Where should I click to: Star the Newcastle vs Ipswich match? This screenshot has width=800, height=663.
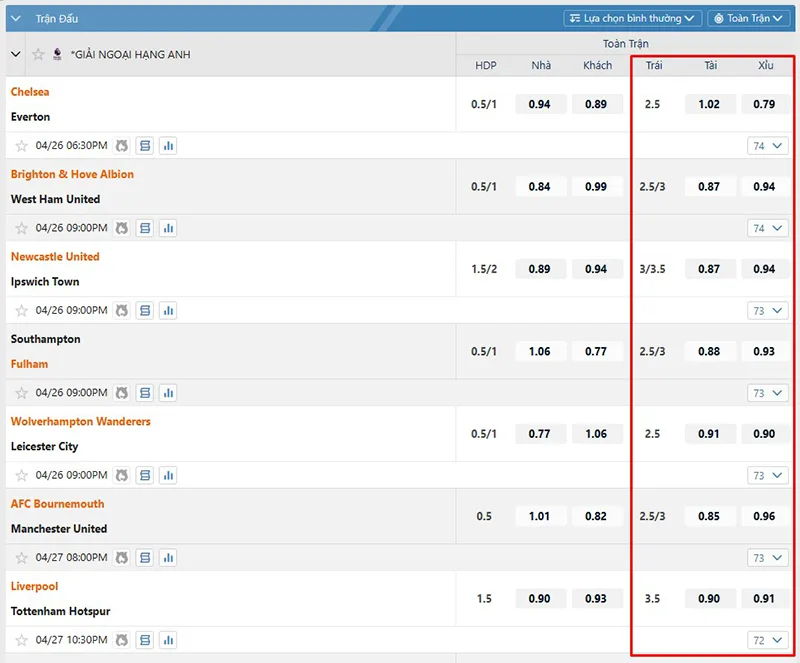tap(21, 310)
